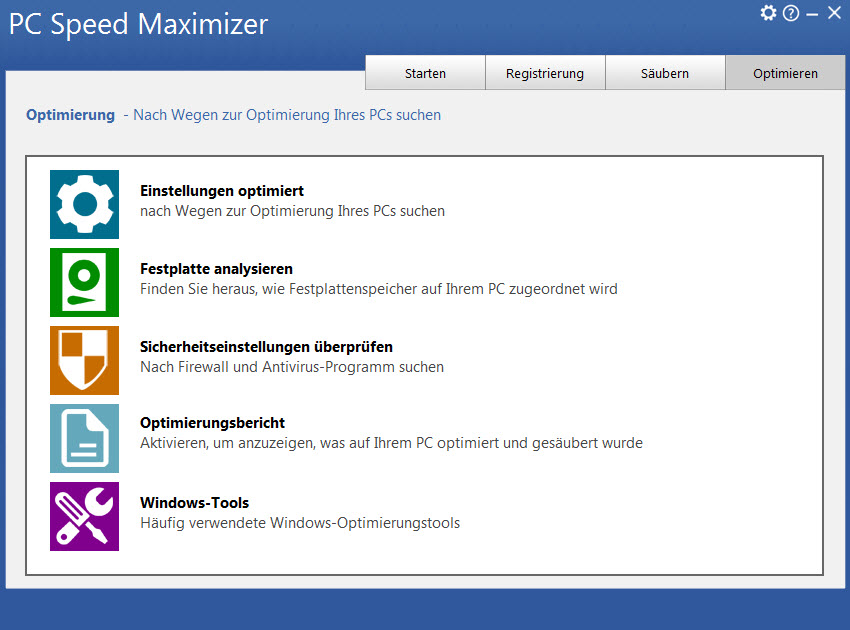The width and height of the screenshot is (850, 630).
Task: Click description starting 'Aktivieren, um anzuzeigen'
Action: (x=391, y=443)
